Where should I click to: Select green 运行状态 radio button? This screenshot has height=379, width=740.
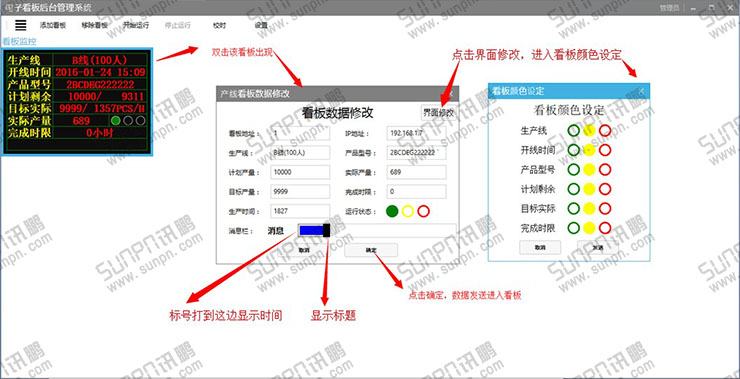[x=392, y=211]
